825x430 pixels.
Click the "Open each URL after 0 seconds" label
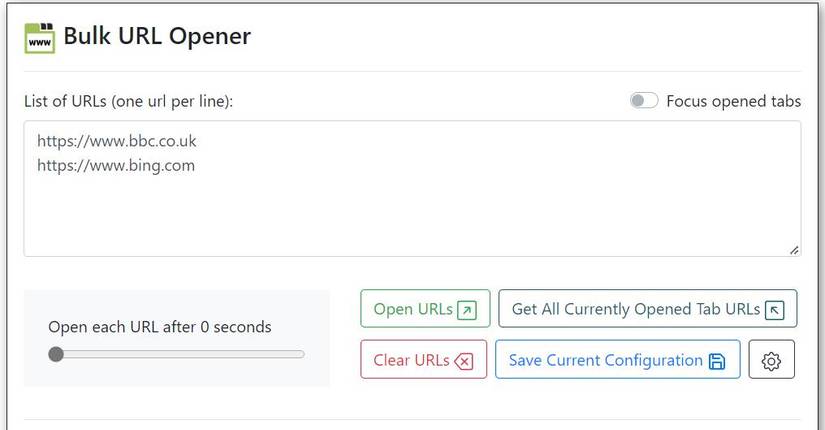[x=160, y=327]
